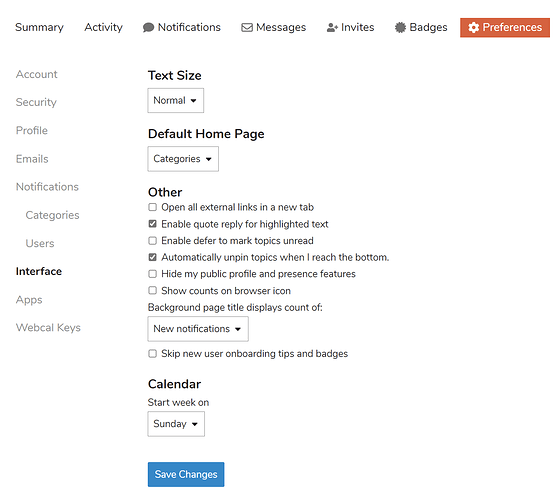The image size is (557, 500).
Task: Open Categories sub-item in sidebar
Action: (x=53, y=215)
